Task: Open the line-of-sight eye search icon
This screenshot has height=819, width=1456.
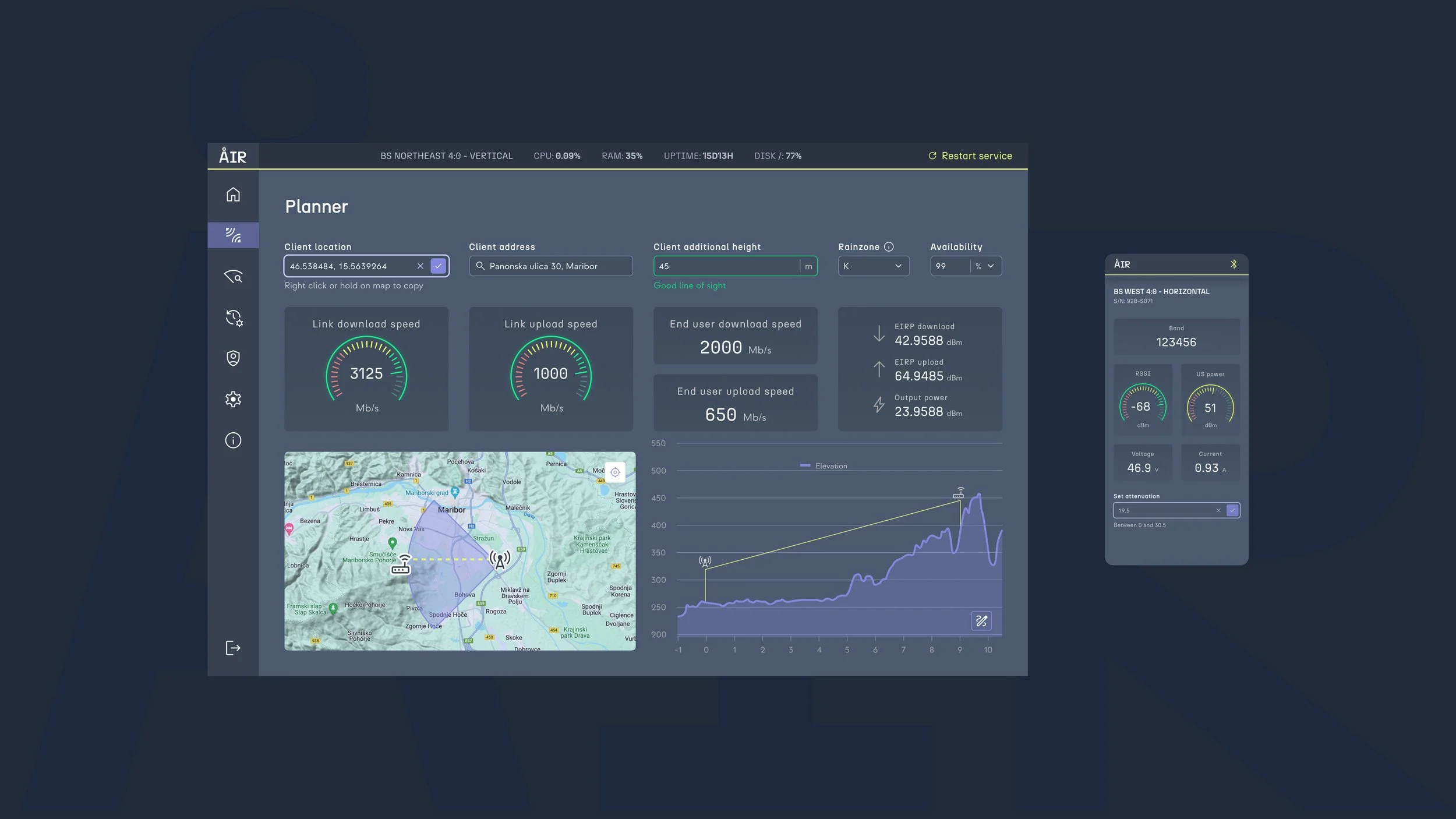Action: tap(233, 277)
